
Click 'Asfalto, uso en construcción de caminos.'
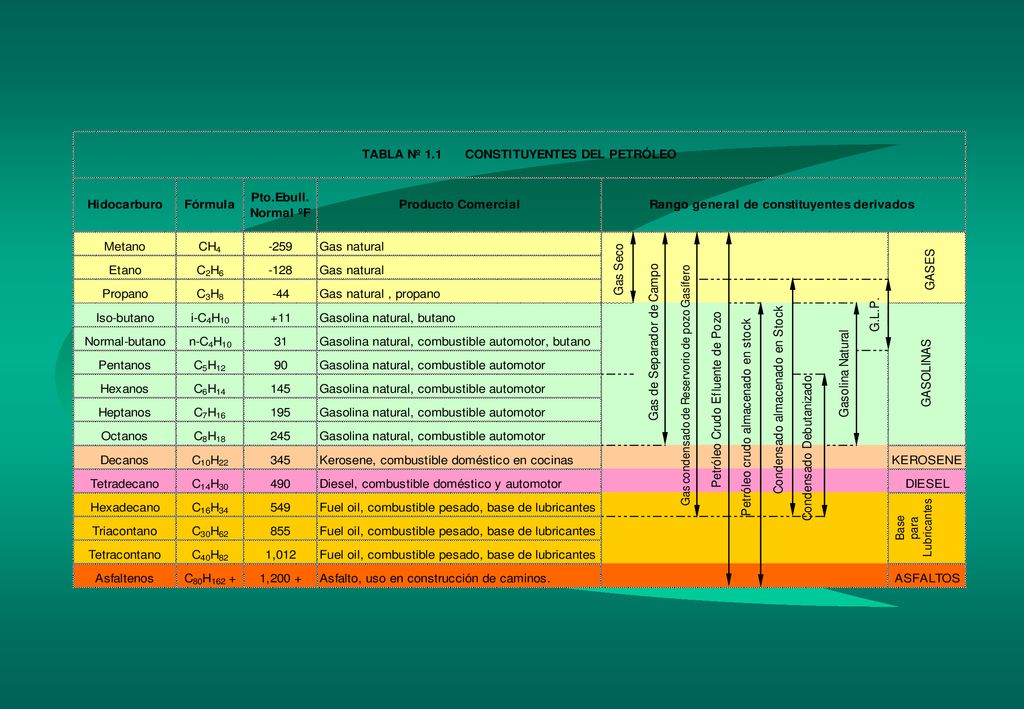(434, 578)
